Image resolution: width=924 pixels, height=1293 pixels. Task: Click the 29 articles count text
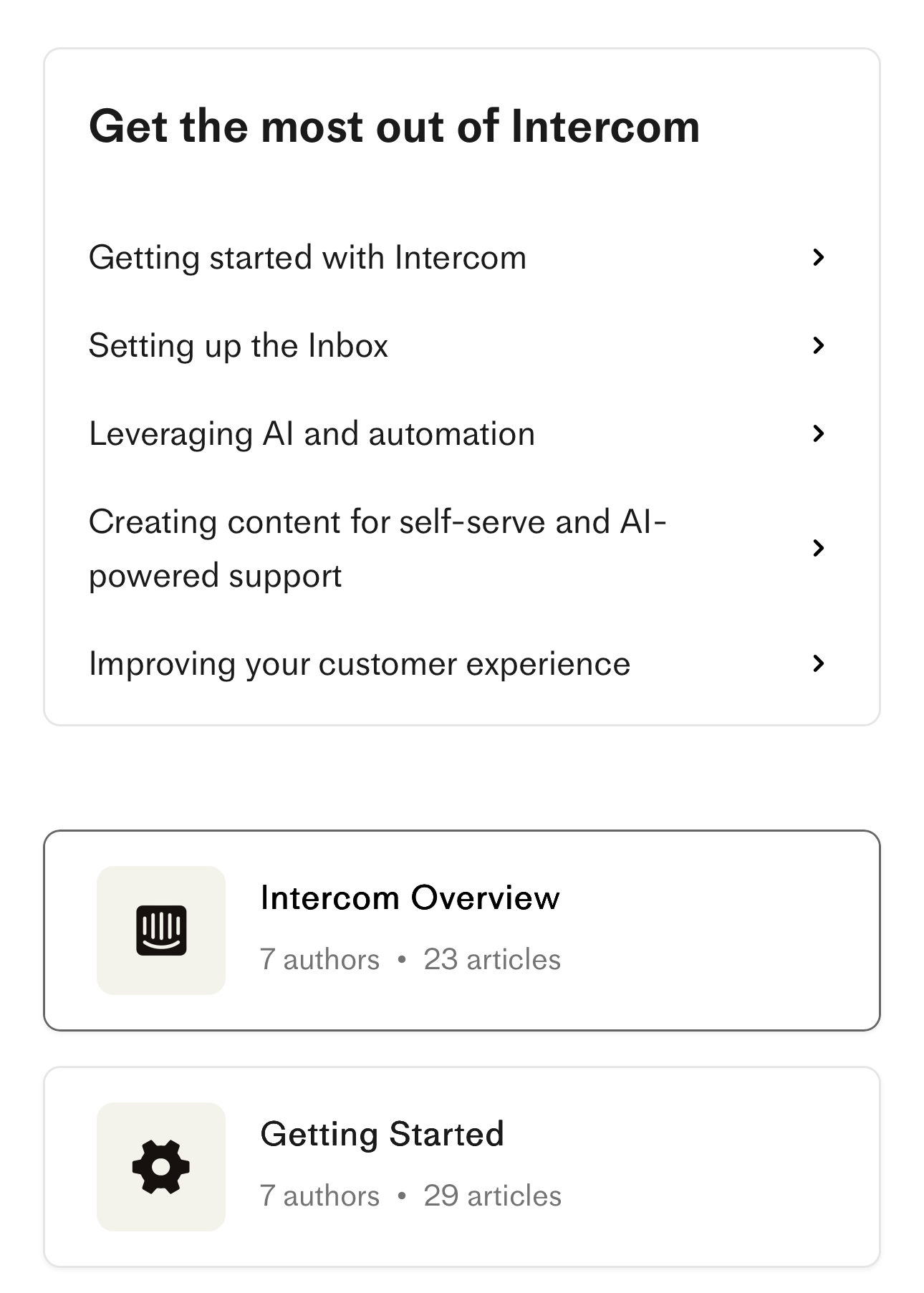click(x=492, y=1196)
